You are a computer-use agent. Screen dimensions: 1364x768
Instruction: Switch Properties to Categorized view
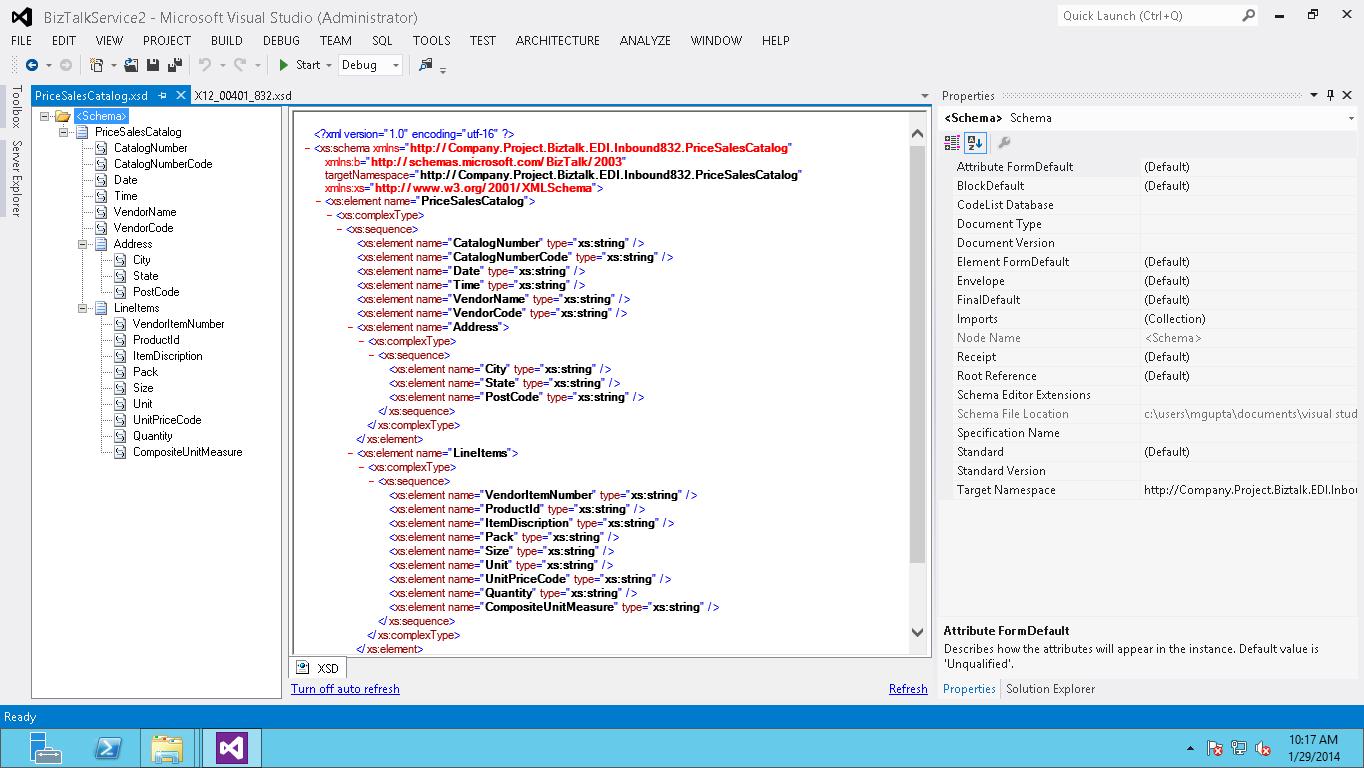953,143
